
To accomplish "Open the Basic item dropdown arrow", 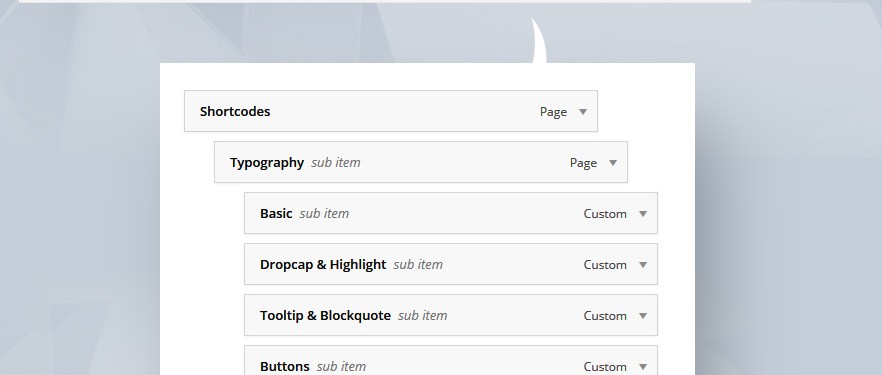I will pyautogui.click(x=643, y=214).
